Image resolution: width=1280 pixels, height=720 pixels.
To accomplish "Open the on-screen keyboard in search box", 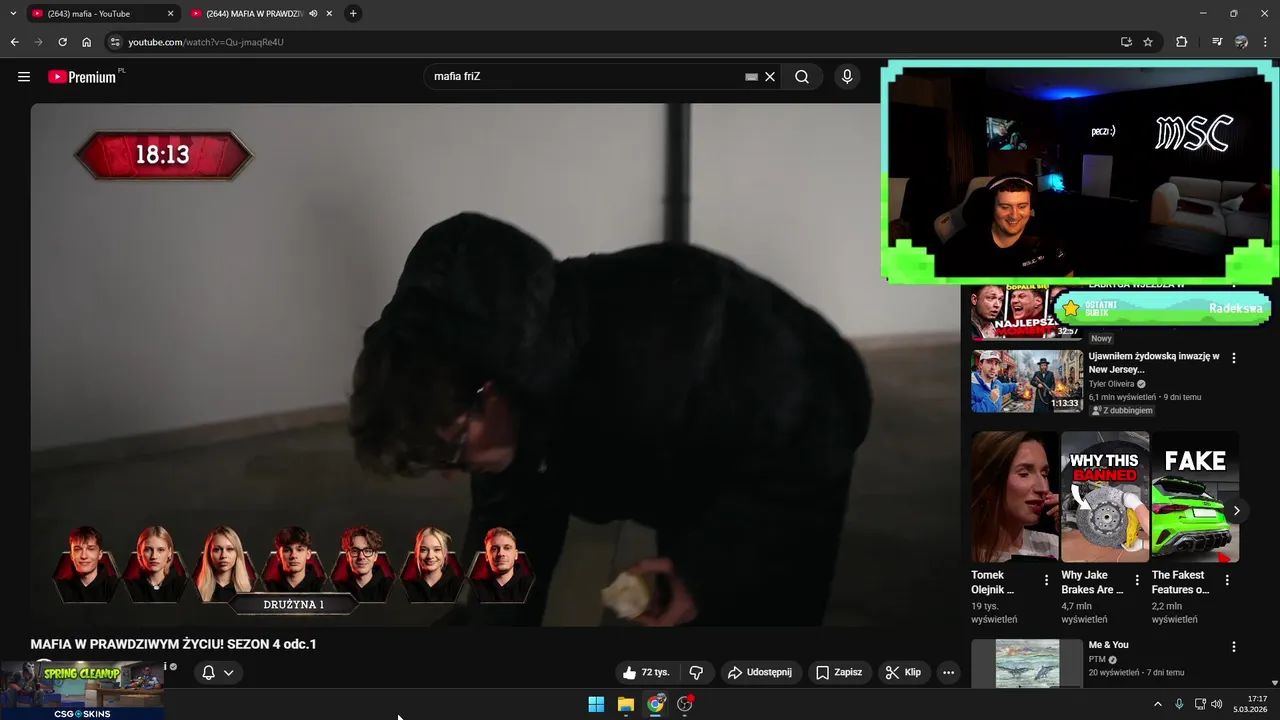I will (x=751, y=77).
